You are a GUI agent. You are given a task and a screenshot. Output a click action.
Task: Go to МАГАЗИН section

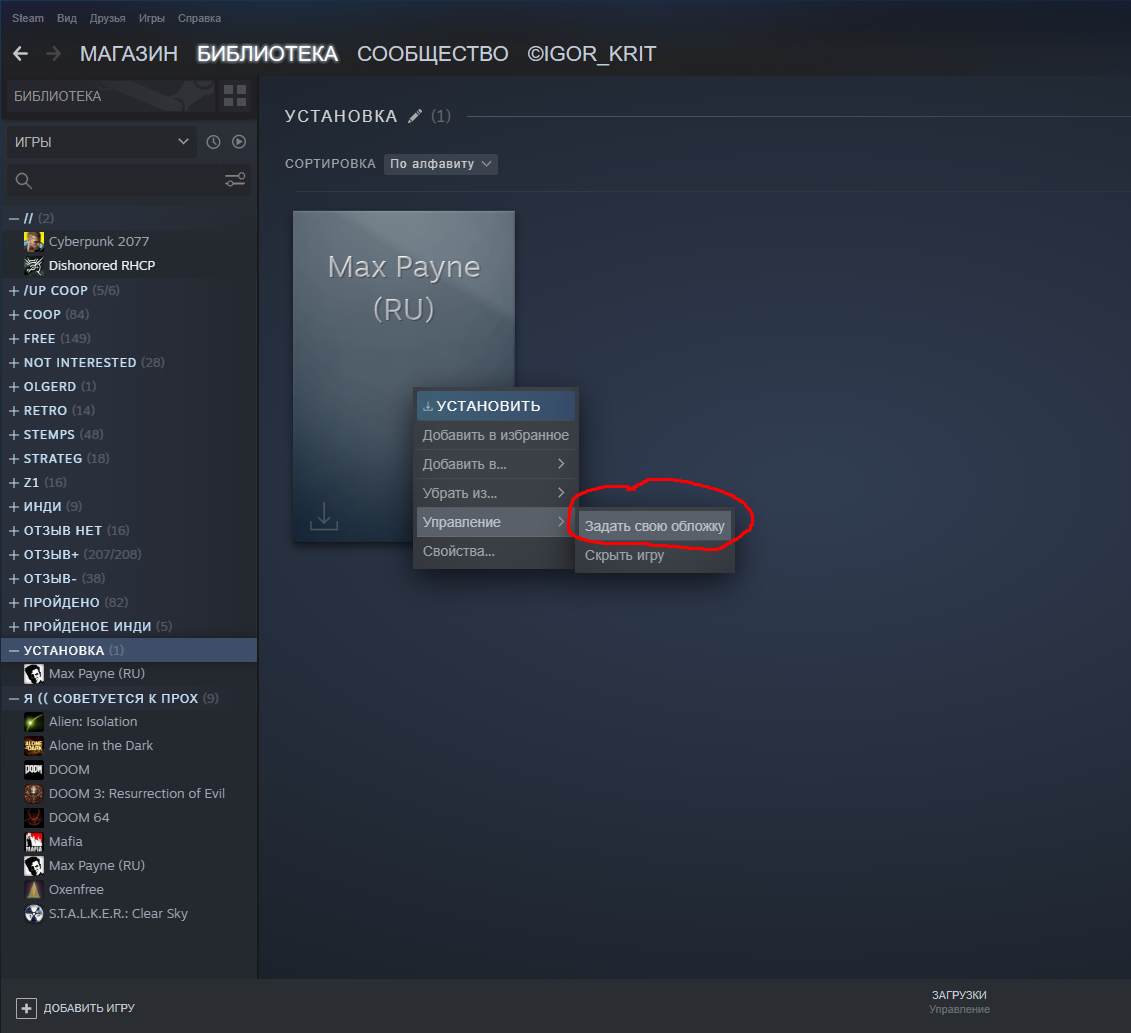coord(128,53)
